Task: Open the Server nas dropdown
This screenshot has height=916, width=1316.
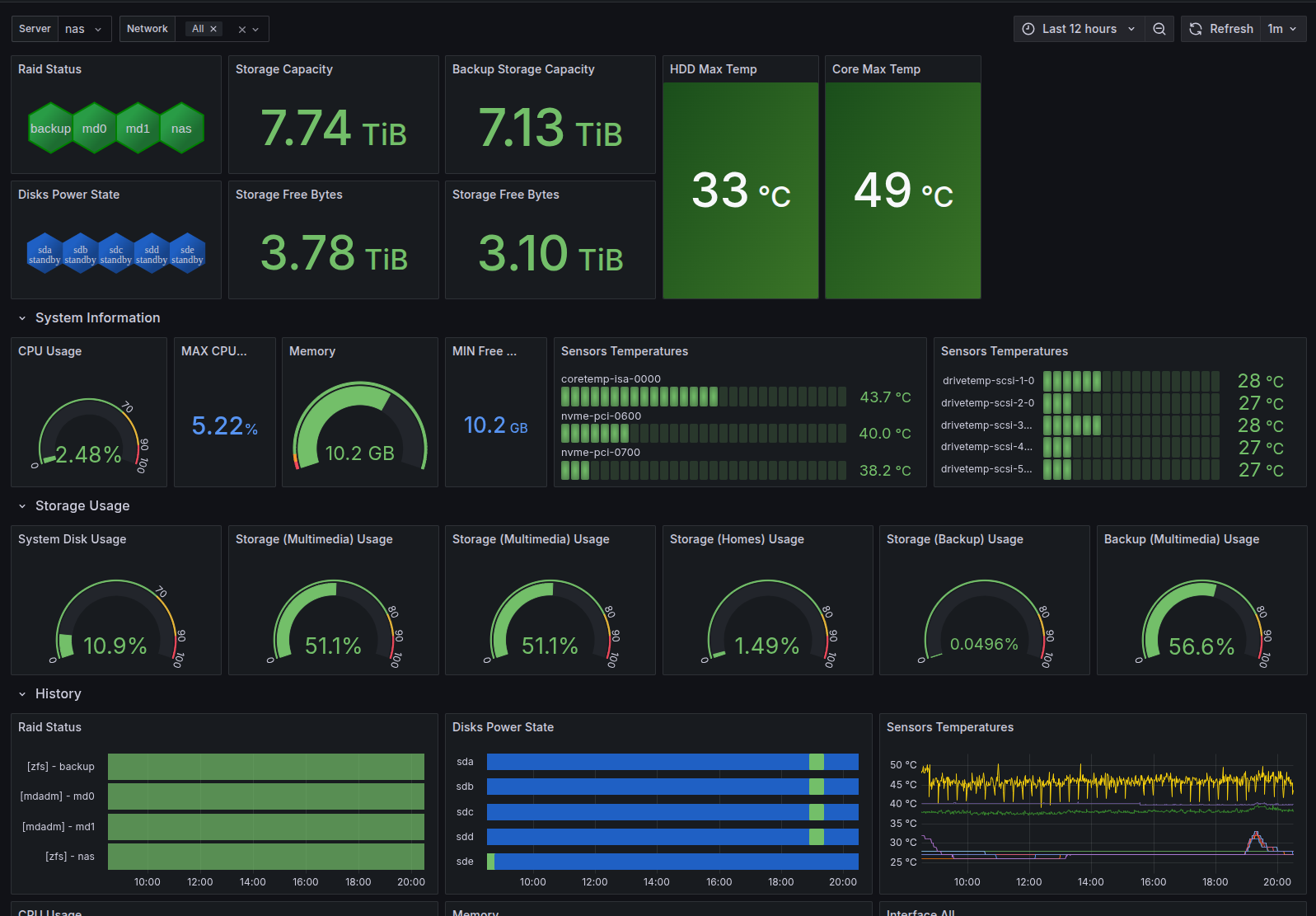Action: pos(84,29)
